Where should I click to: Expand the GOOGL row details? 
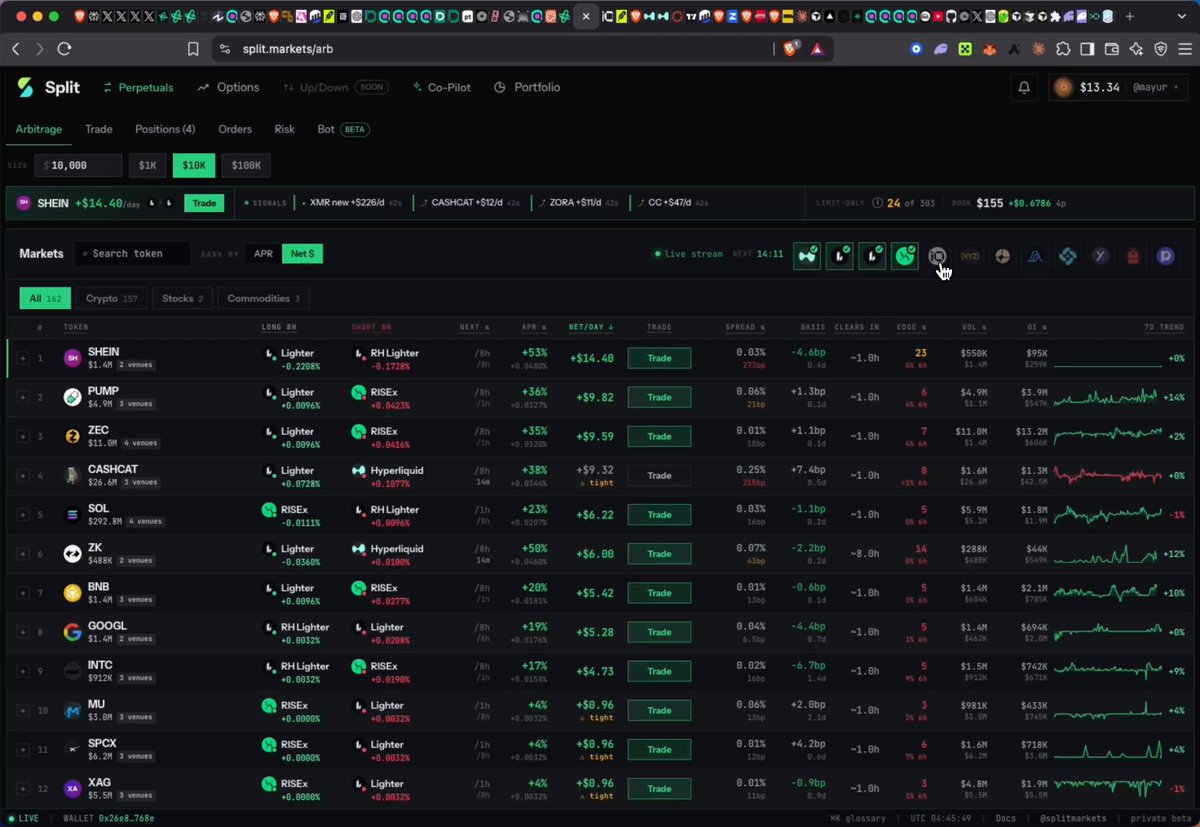(22, 632)
